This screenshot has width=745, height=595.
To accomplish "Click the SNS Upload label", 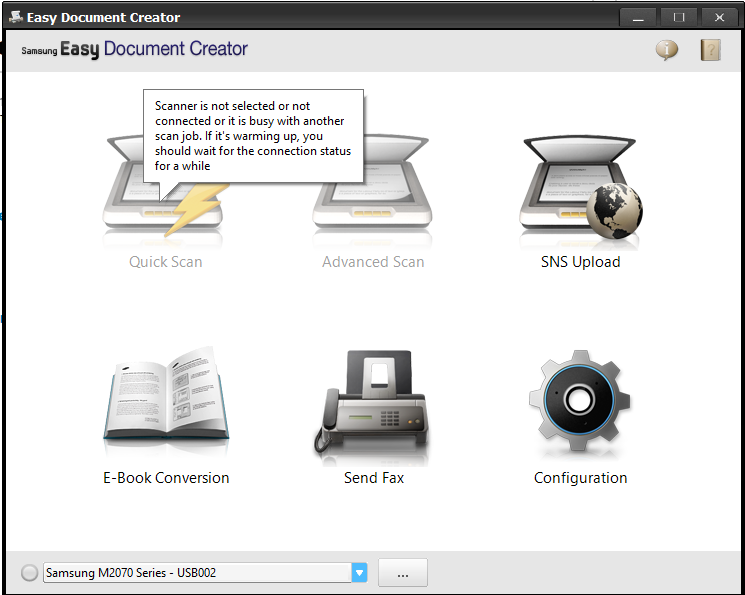I will [x=581, y=262].
